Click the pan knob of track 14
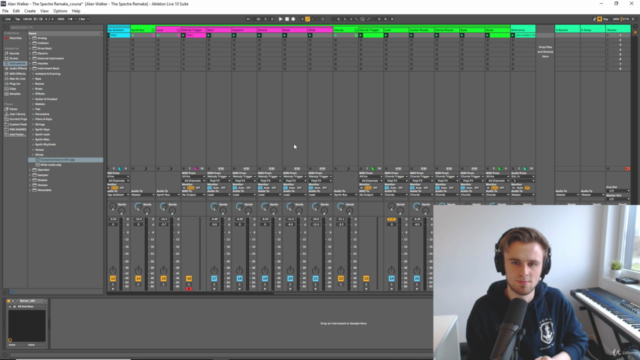Image resolution: width=640 pixels, height=360 pixels. tap(138, 270)
